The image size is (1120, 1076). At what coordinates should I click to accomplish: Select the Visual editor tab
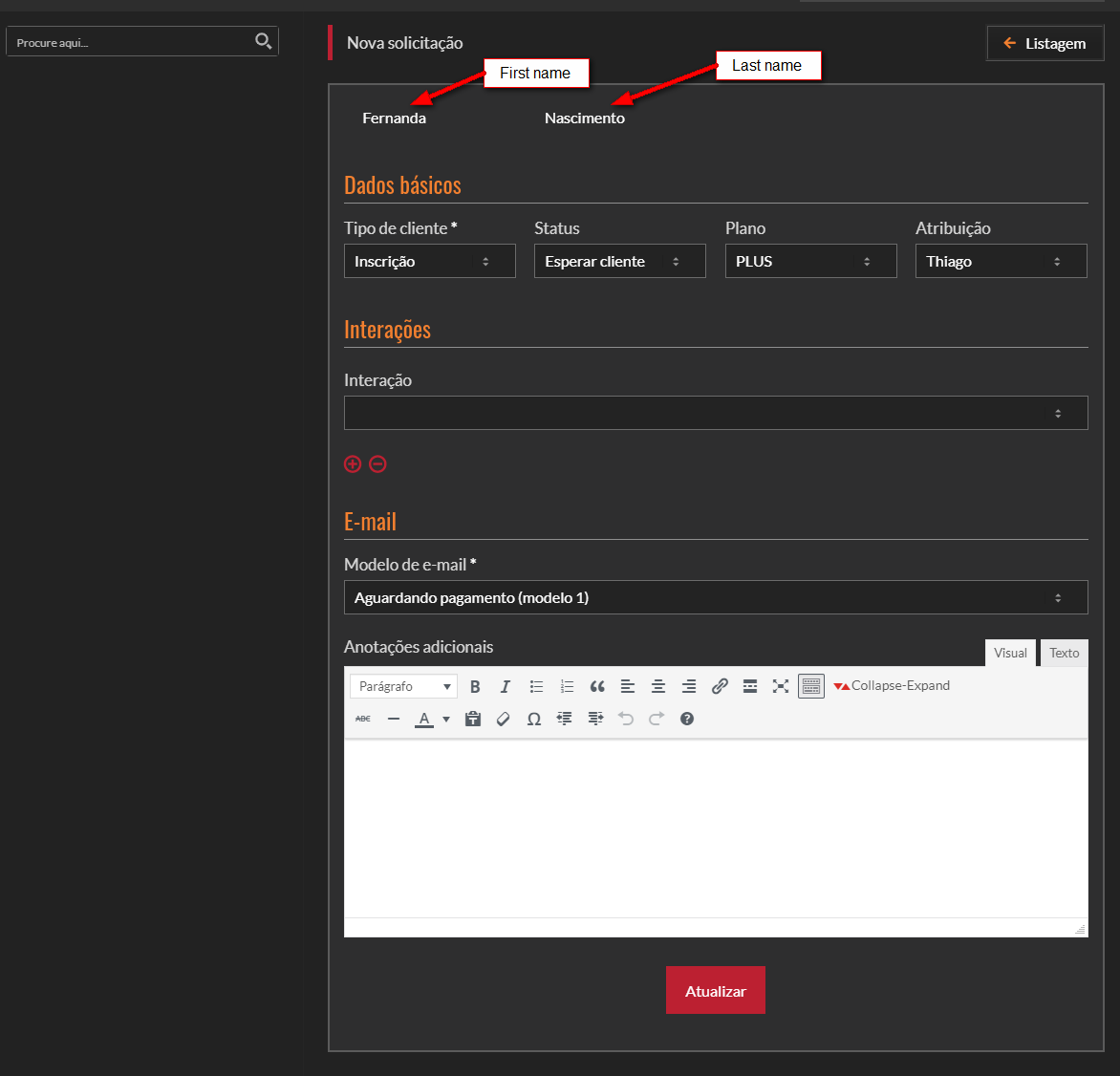(x=1010, y=653)
